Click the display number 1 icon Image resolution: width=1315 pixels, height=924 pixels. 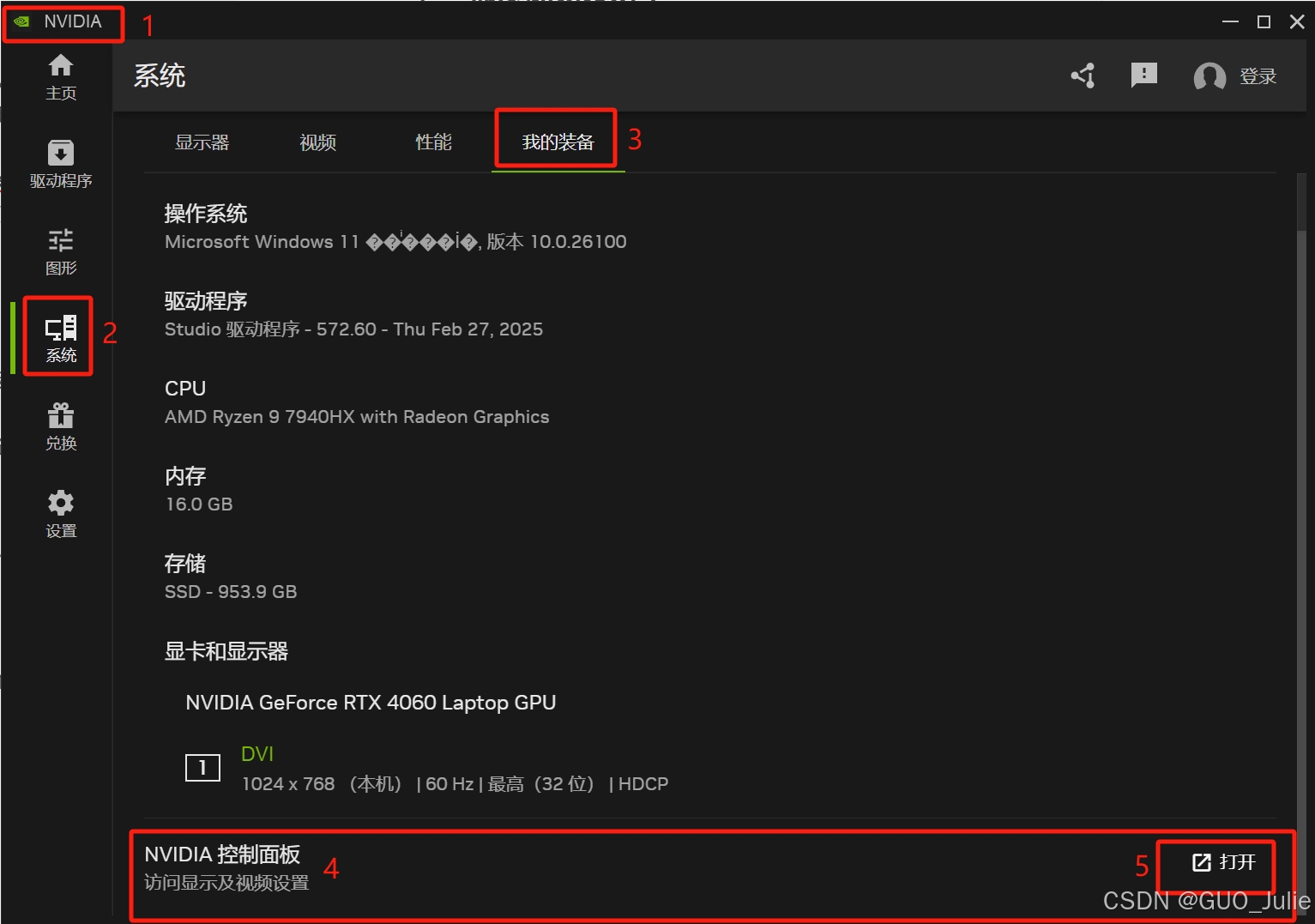(x=202, y=767)
